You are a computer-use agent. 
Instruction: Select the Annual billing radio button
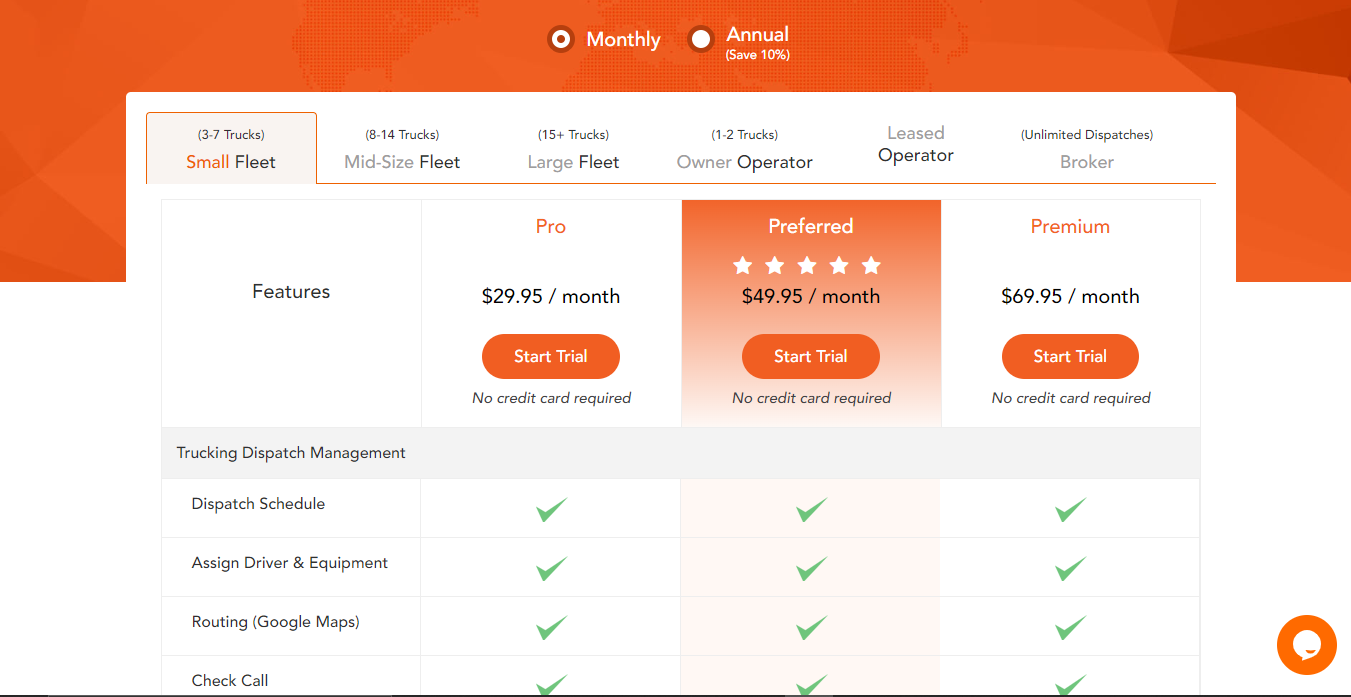(701, 40)
